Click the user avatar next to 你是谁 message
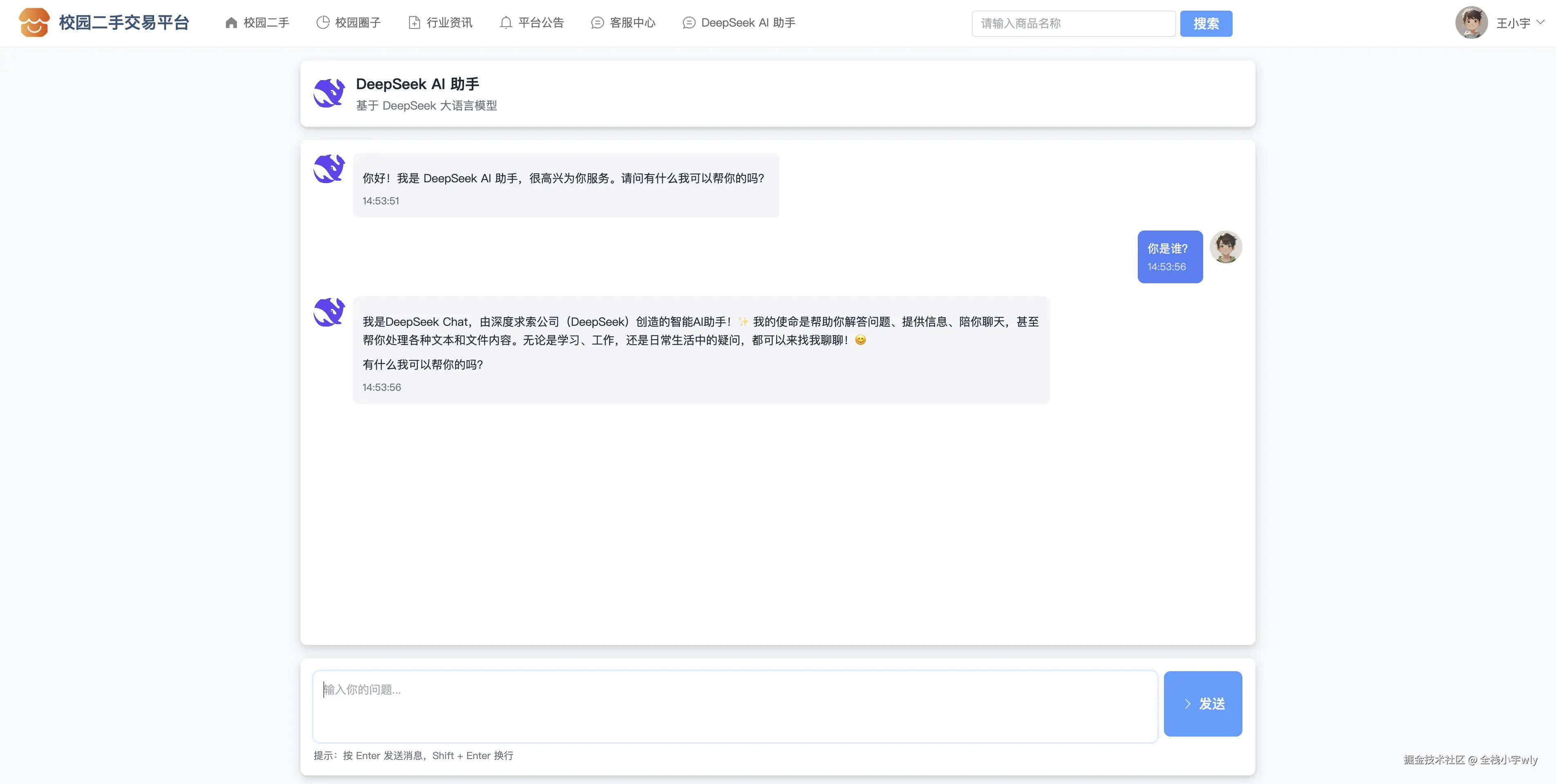This screenshot has height=784, width=1556. 1226,247
